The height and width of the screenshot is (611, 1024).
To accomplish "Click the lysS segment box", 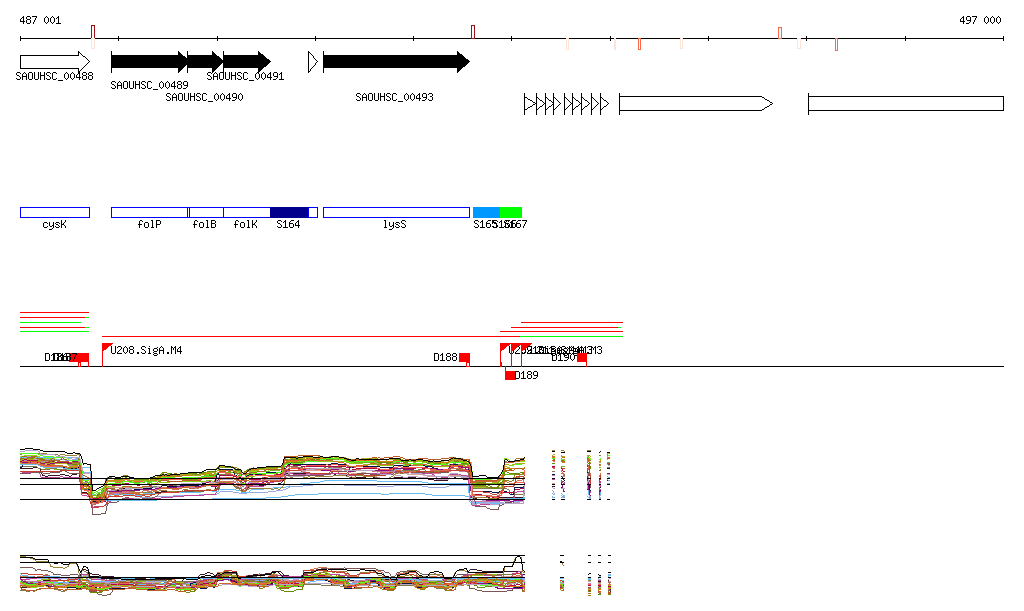I will tap(395, 212).
